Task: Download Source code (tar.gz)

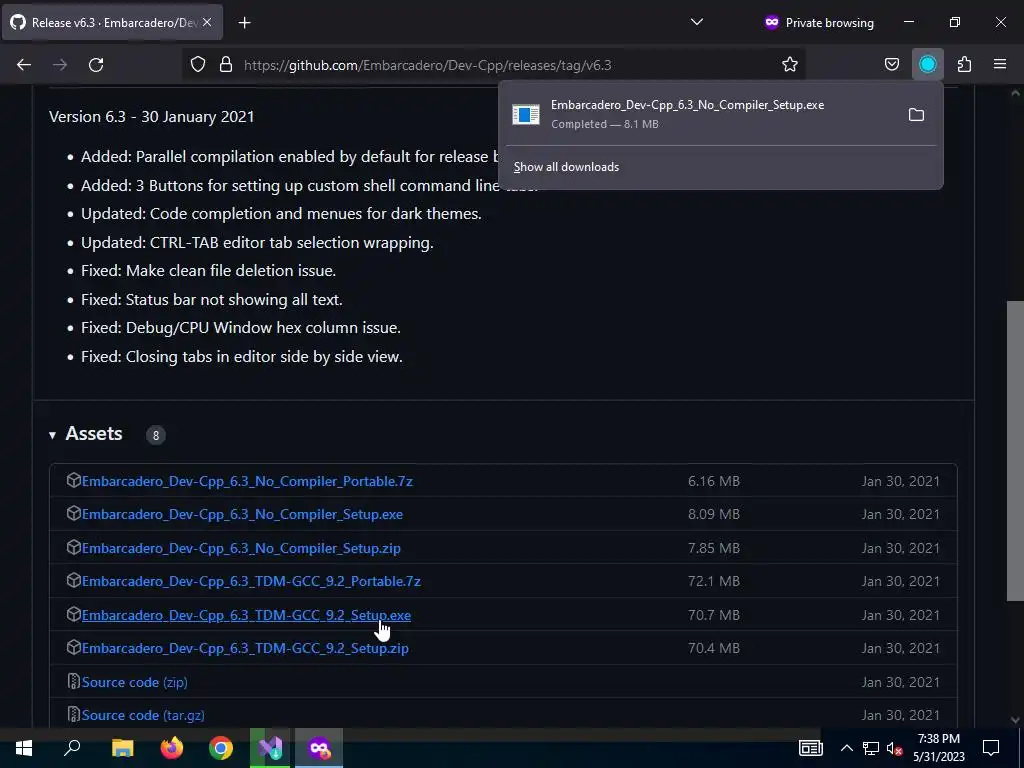Action: click(x=143, y=715)
